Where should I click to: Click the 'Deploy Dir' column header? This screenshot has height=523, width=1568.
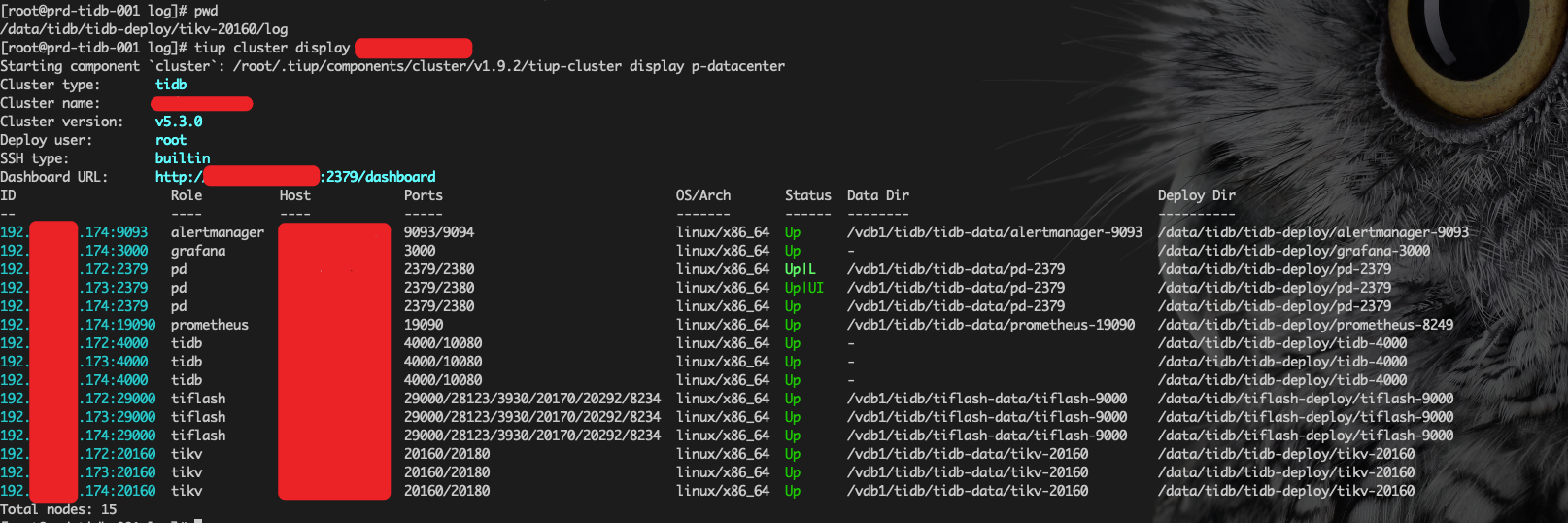[x=1197, y=195]
